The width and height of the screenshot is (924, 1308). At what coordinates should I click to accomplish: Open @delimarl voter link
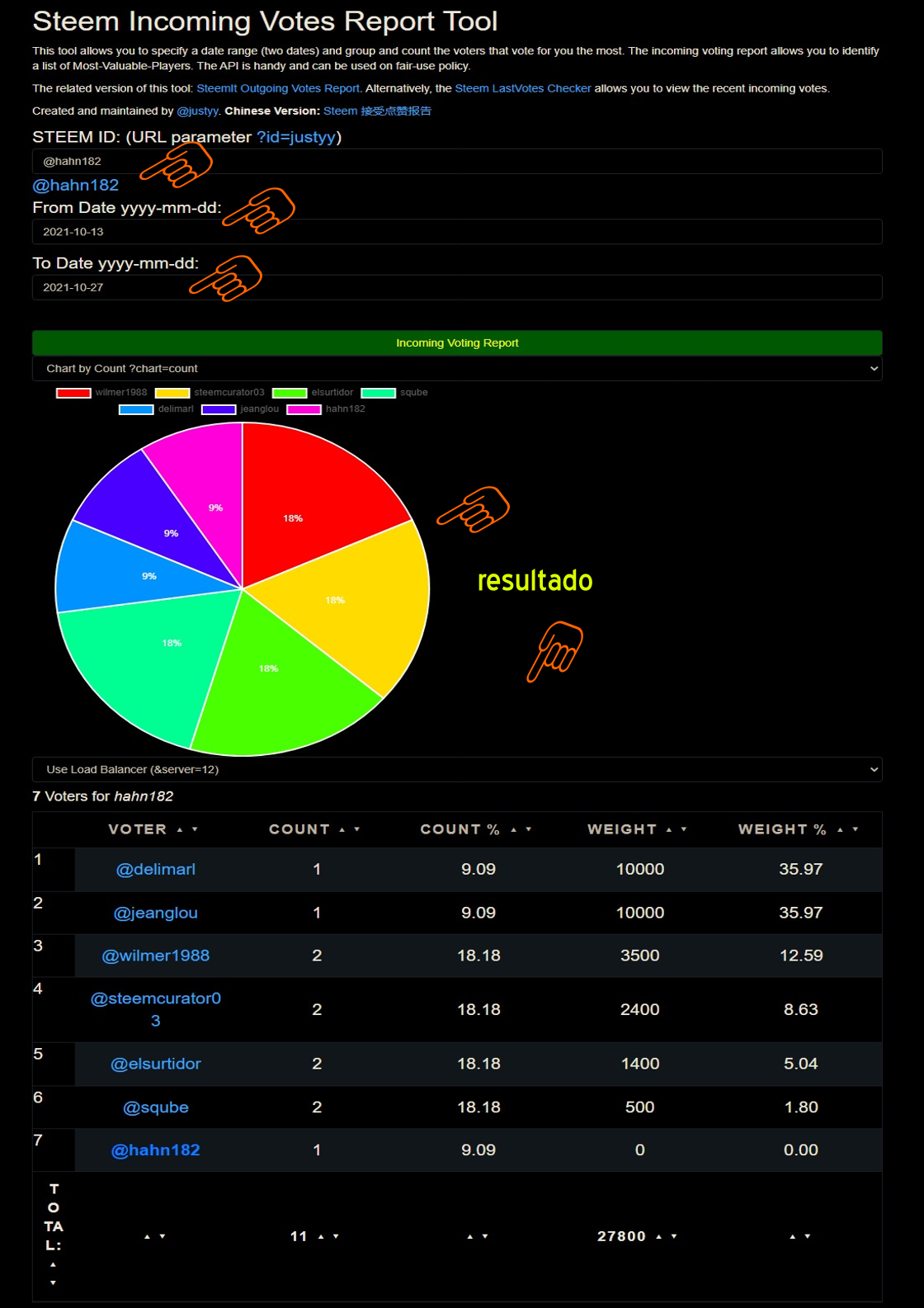click(x=156, y=869)
